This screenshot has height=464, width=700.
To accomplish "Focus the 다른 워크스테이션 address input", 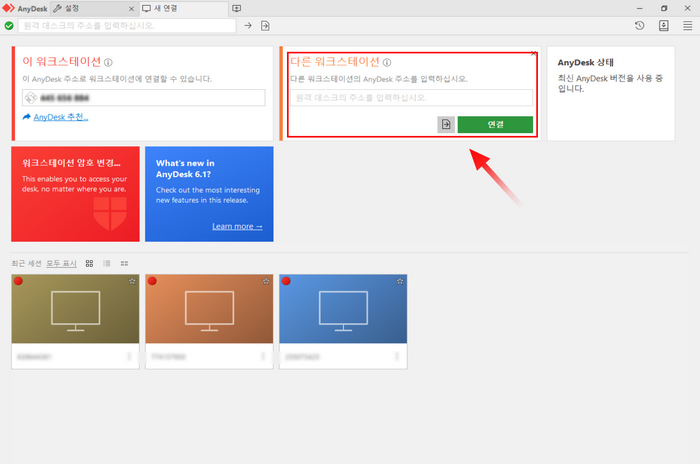I will [411, 98].
